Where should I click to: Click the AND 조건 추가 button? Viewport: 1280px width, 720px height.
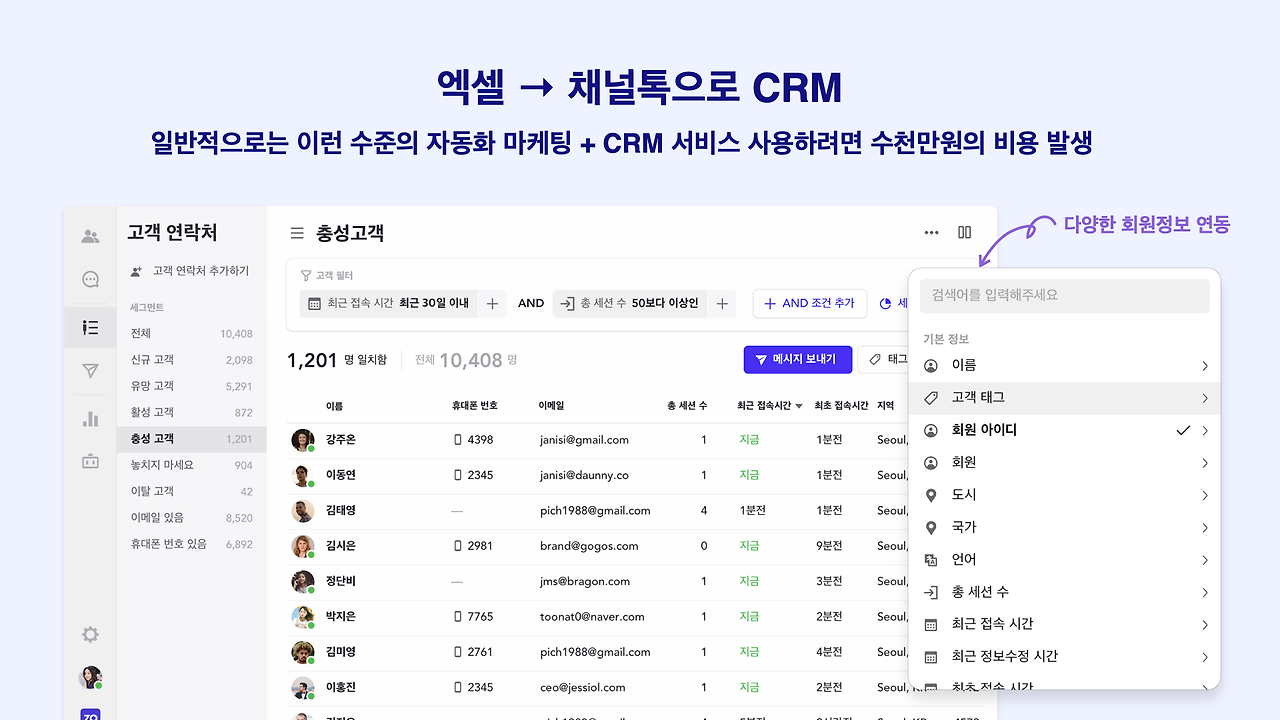809,303
